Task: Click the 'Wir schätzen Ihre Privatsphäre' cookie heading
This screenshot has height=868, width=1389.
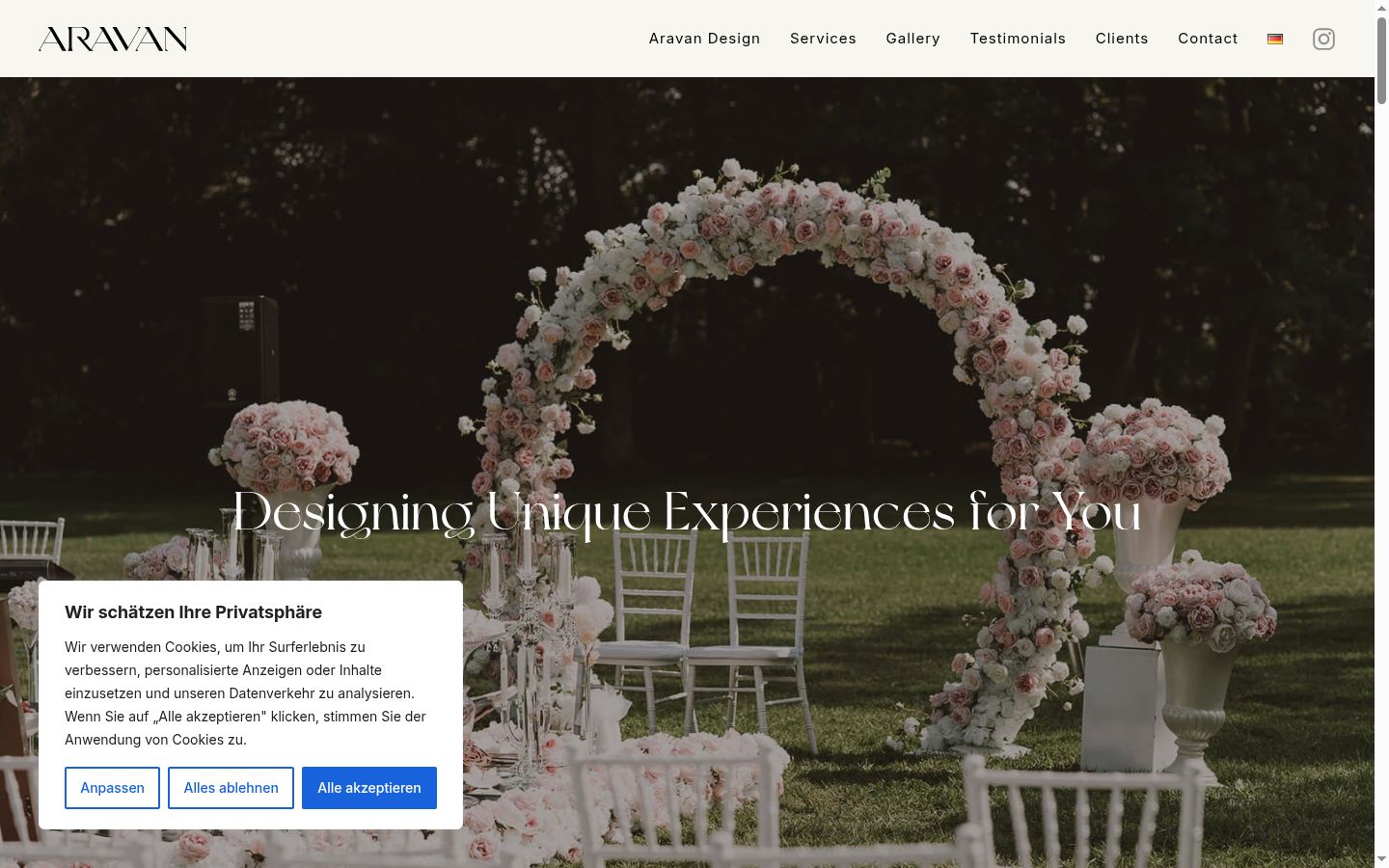Action: tap(193, 612)
